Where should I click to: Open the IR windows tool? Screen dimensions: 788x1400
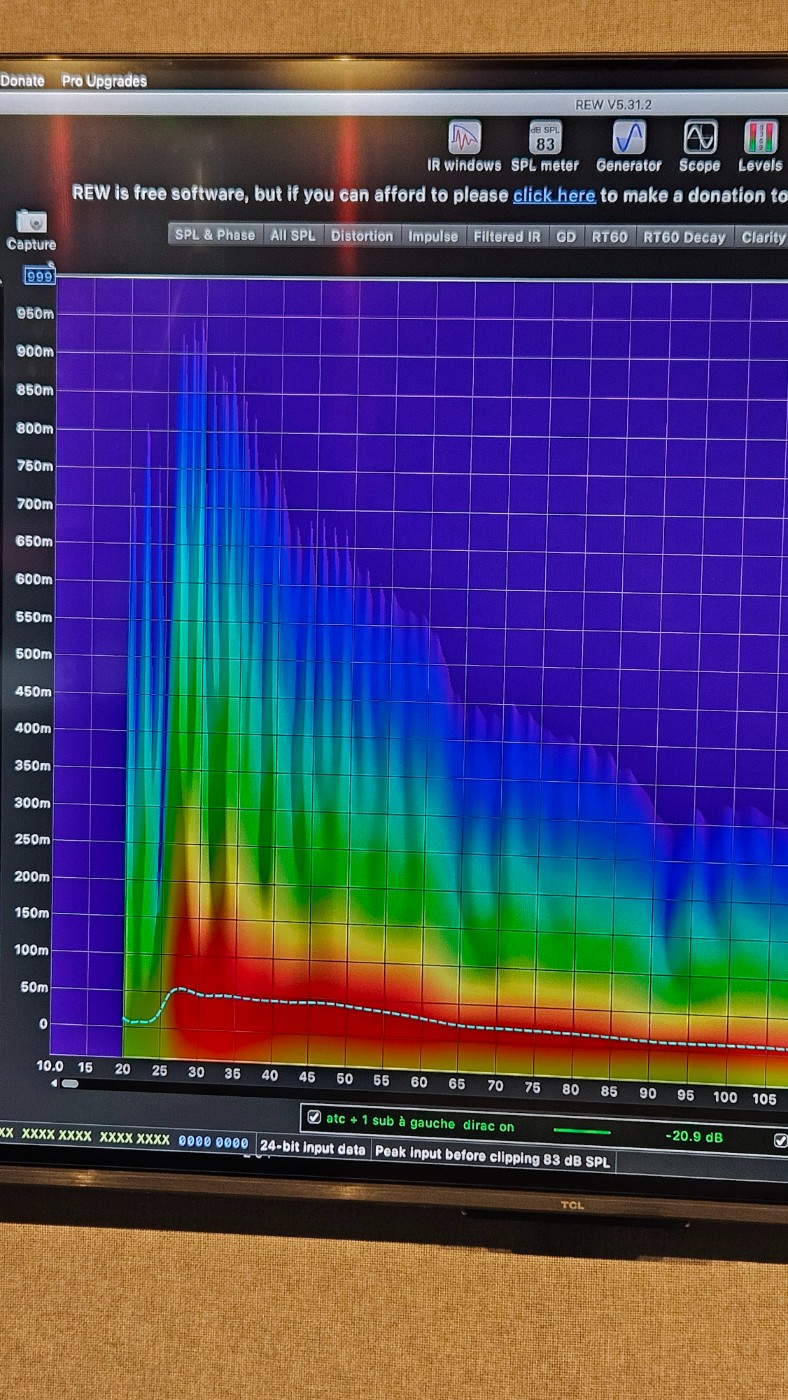point(464,138)
